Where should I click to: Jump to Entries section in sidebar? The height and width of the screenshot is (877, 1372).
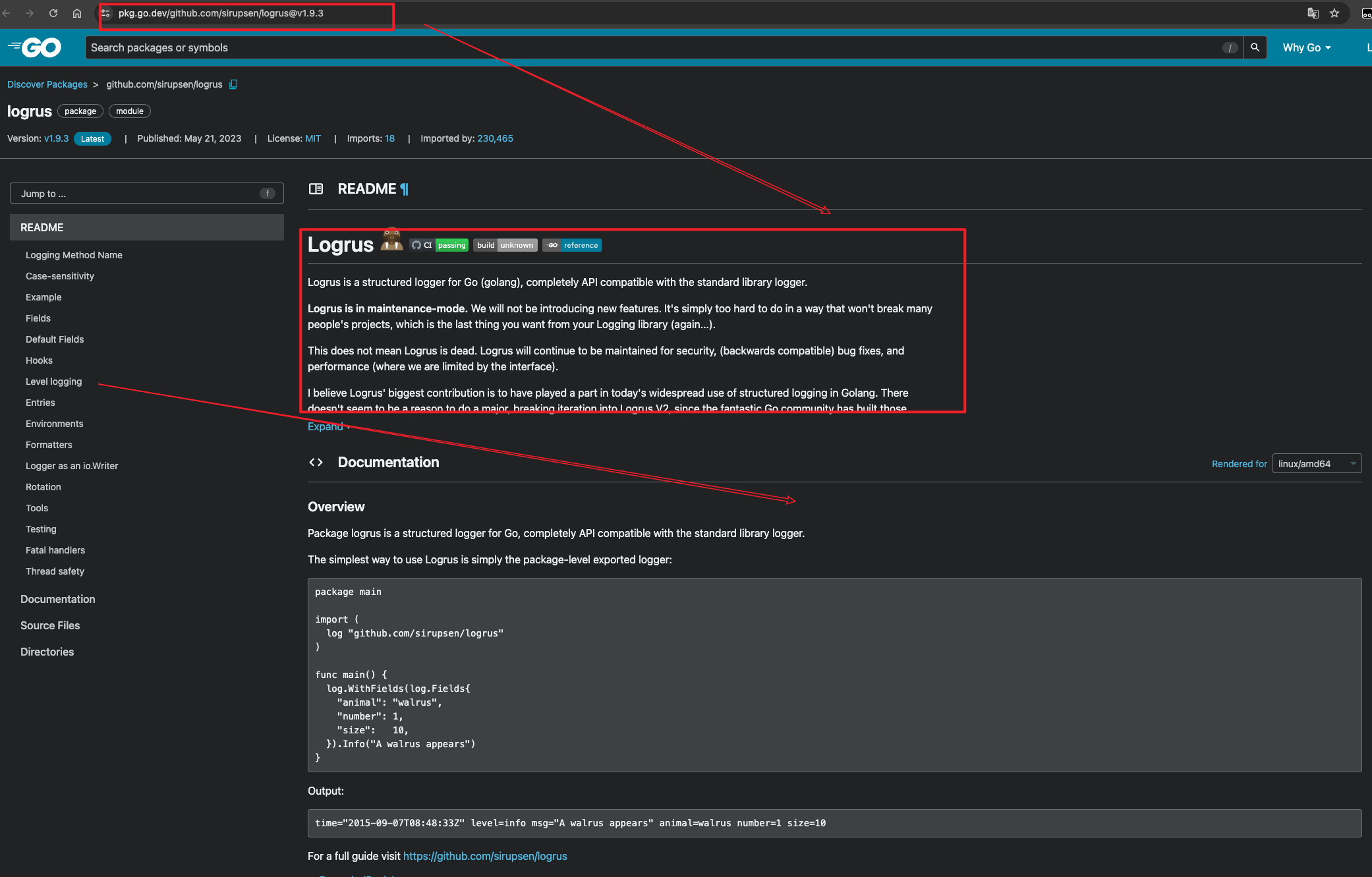[x=40, y=403]
